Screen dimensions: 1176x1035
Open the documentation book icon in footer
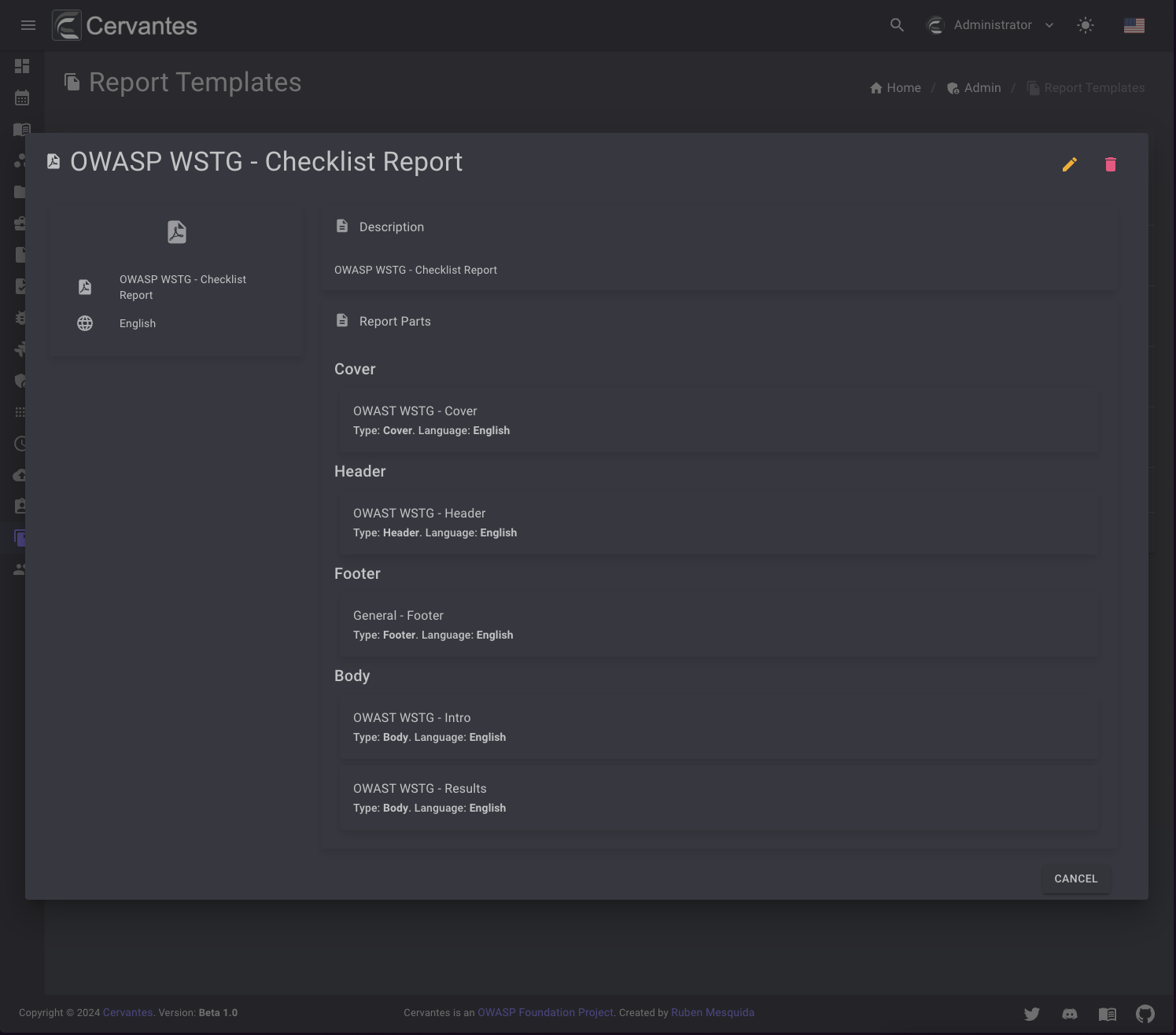[x=1108, y=1015]
